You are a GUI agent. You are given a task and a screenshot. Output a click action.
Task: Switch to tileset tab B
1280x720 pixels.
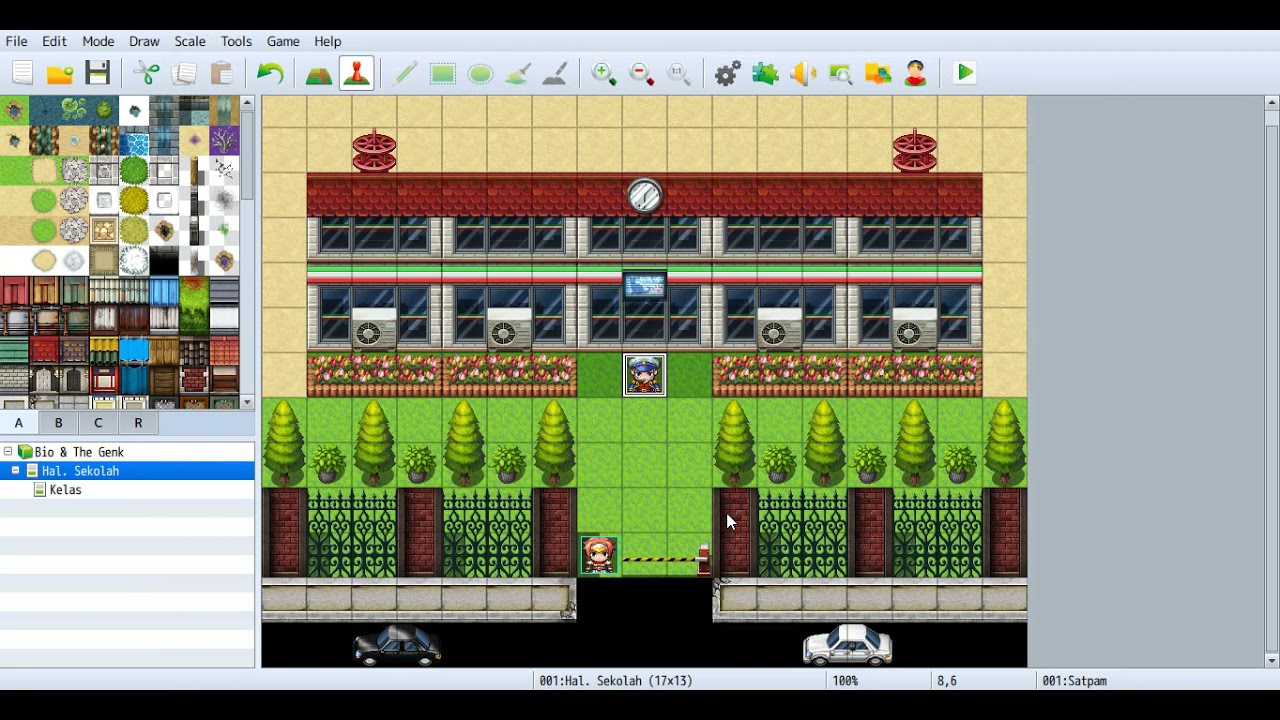(x=58, y=423)
